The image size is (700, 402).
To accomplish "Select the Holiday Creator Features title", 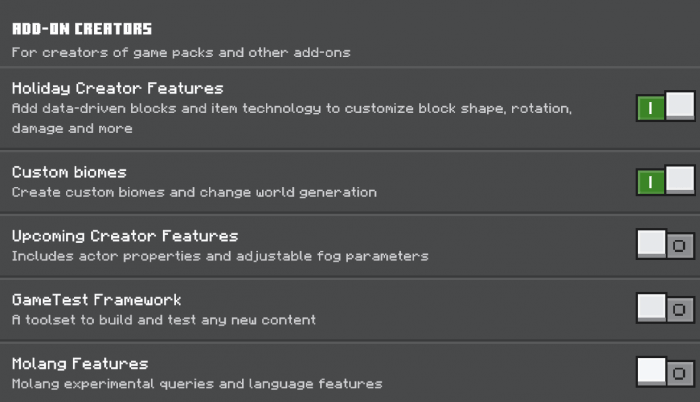I will [x=117, y=88].
